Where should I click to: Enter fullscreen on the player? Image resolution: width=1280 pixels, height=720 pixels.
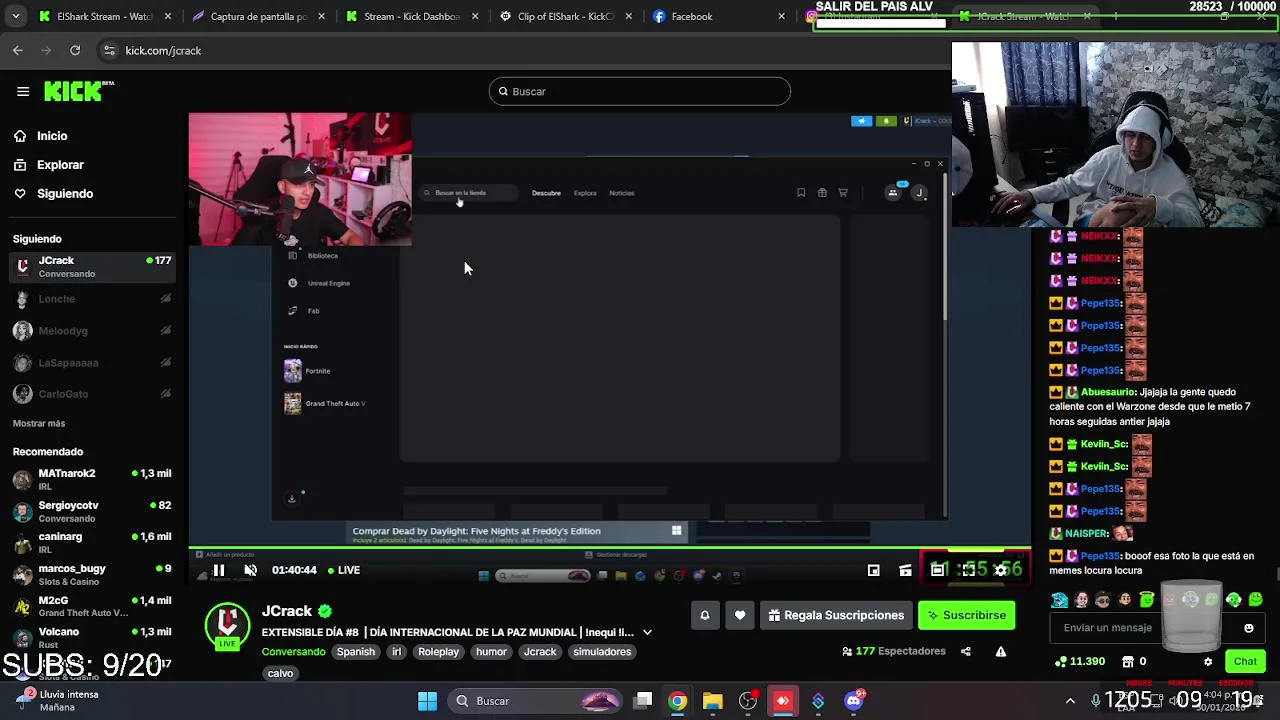[968, 570]
